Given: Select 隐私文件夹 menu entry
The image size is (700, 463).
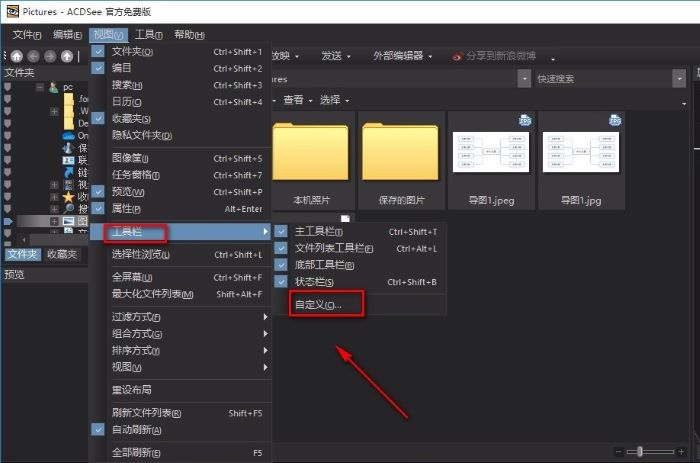Looking at the screenshot, I should (181, 135).
